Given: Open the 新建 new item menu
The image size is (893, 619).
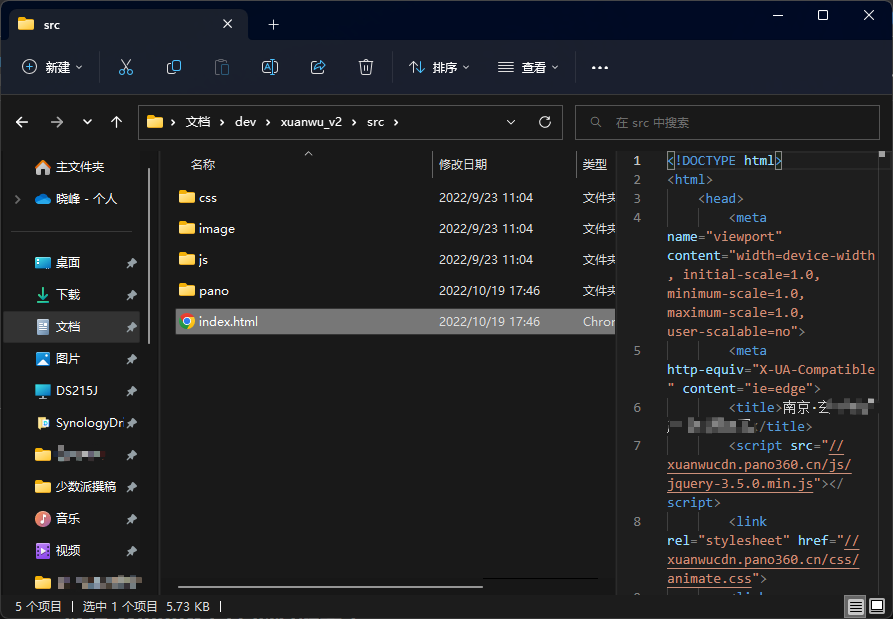Looking at the screenshot, I should tap(52, 67).
